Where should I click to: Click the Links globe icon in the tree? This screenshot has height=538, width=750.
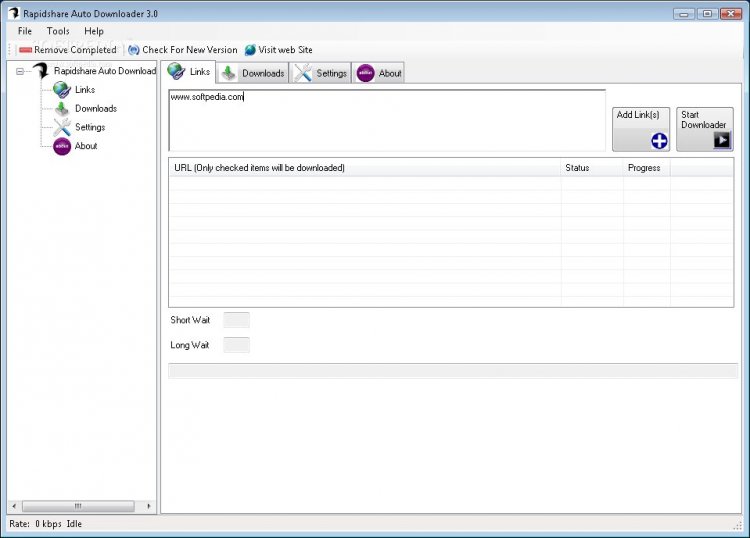pos(62,89)
